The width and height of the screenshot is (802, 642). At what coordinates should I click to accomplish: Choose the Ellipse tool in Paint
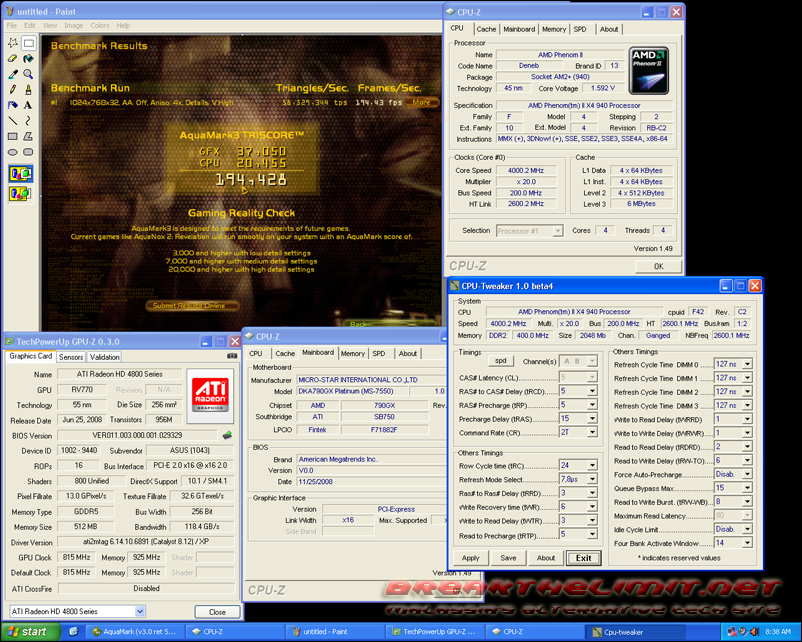tap(13, 152)
